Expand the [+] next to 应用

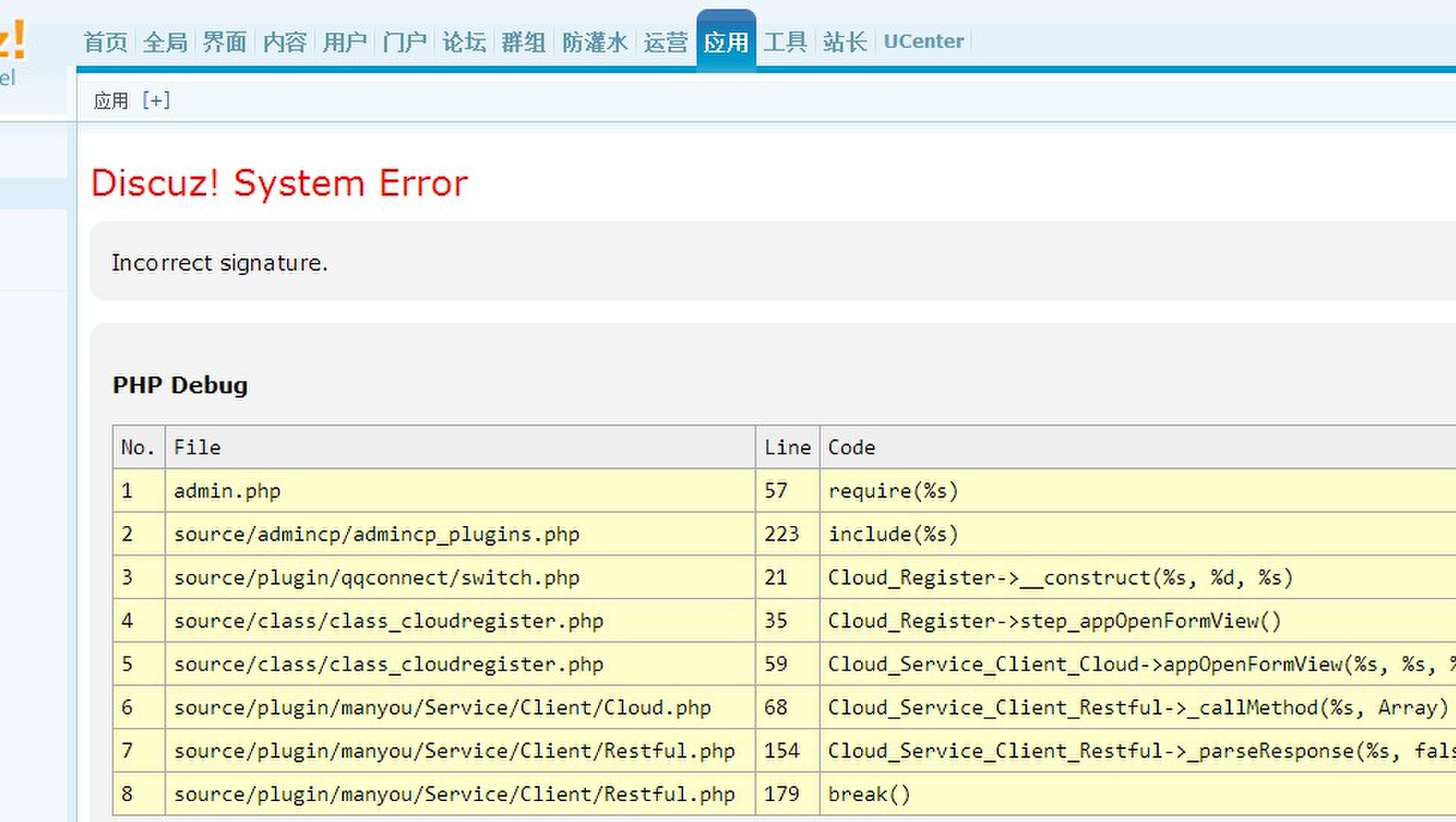pyautogui.click(x=156, y=100)
